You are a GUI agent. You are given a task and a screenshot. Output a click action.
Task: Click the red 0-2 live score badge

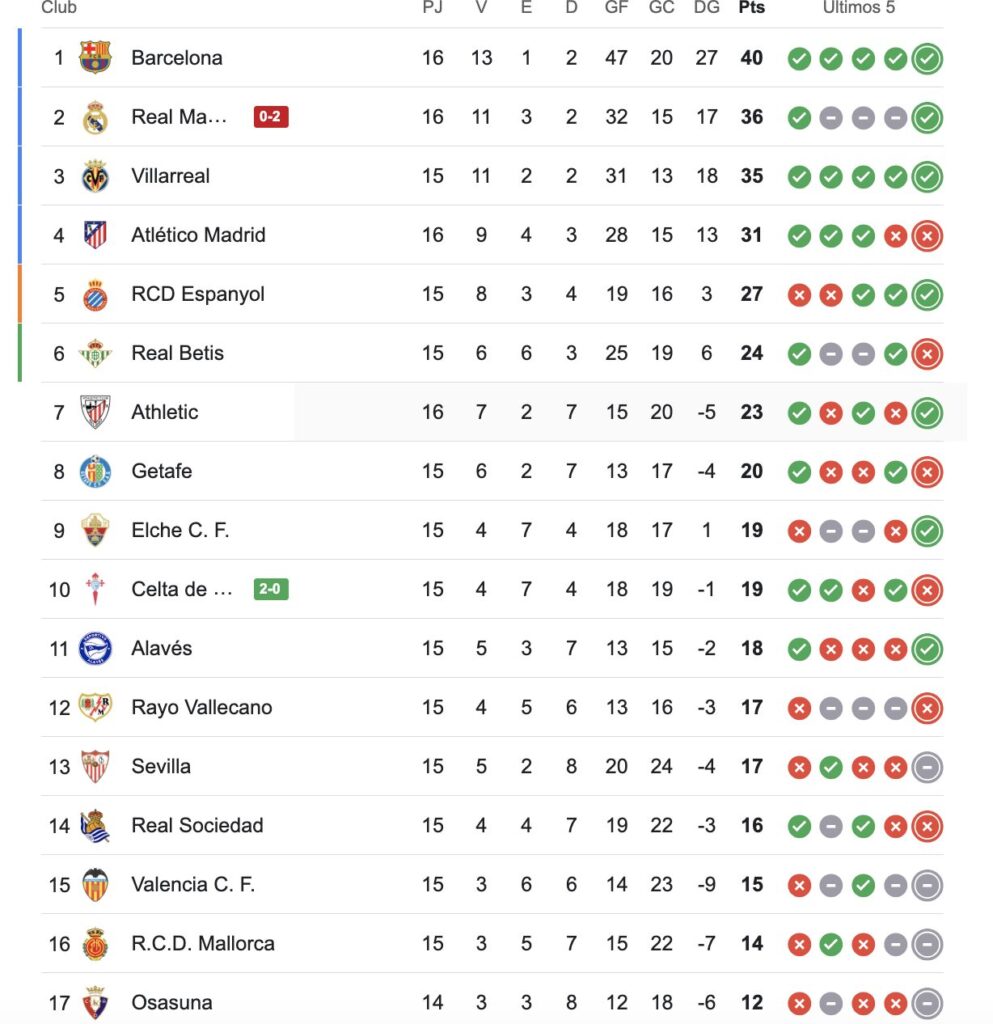[271, 117]
